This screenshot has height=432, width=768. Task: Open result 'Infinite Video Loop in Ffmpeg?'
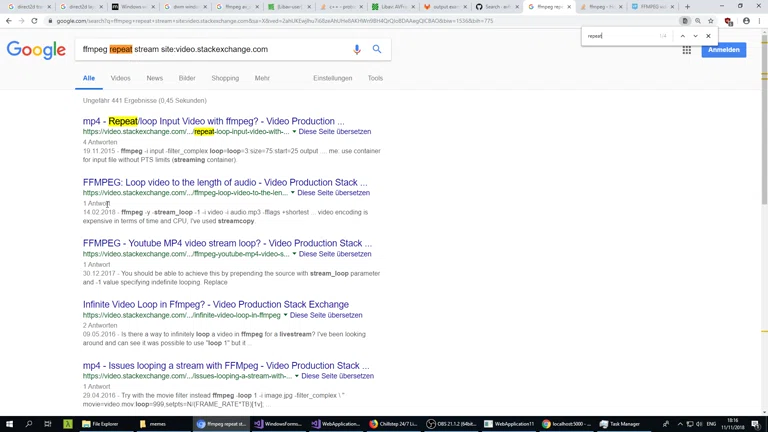click(x=216, y=305)
